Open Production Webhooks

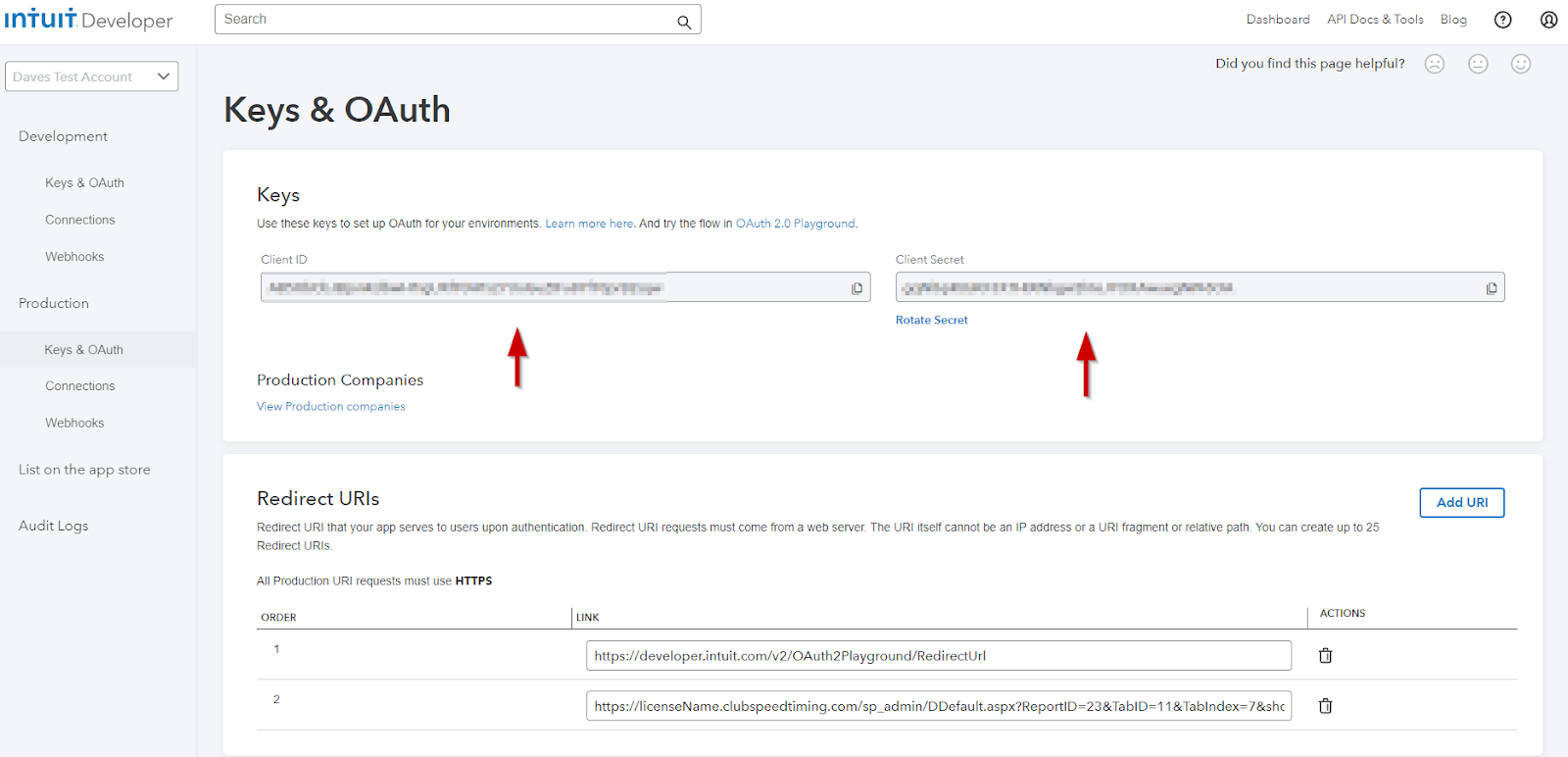74,423
